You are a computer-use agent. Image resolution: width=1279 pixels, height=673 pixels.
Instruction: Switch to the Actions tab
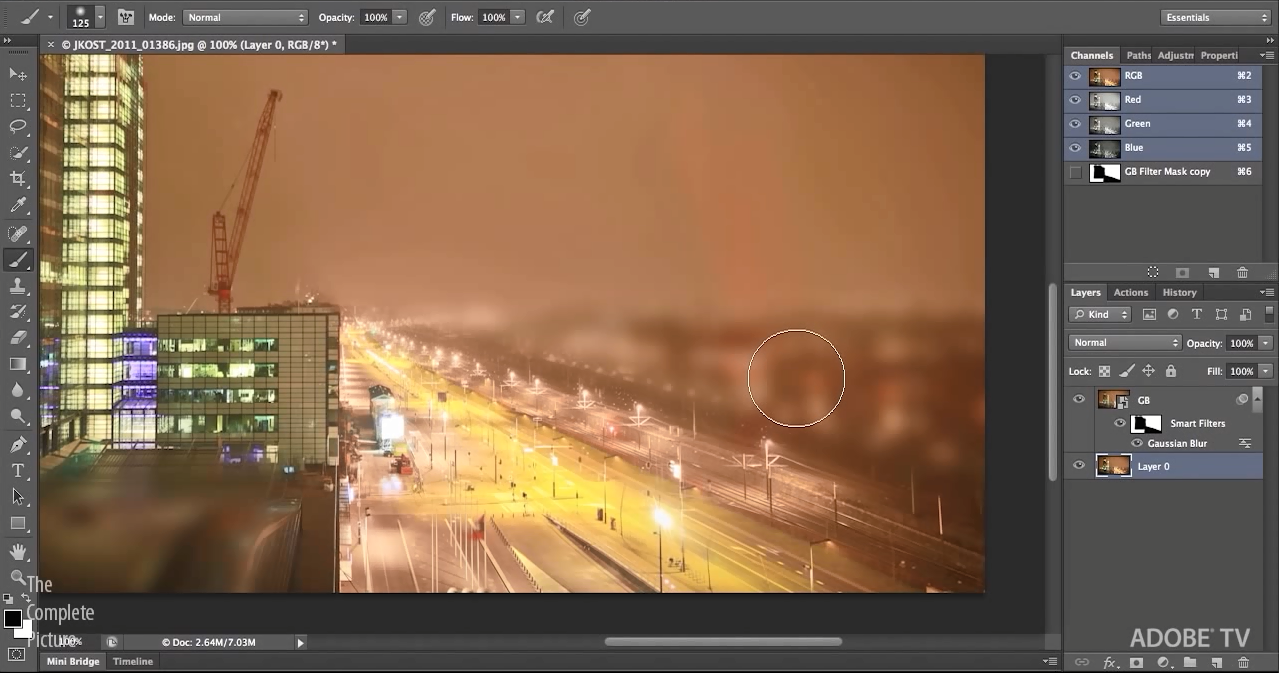coord(1131,292)
